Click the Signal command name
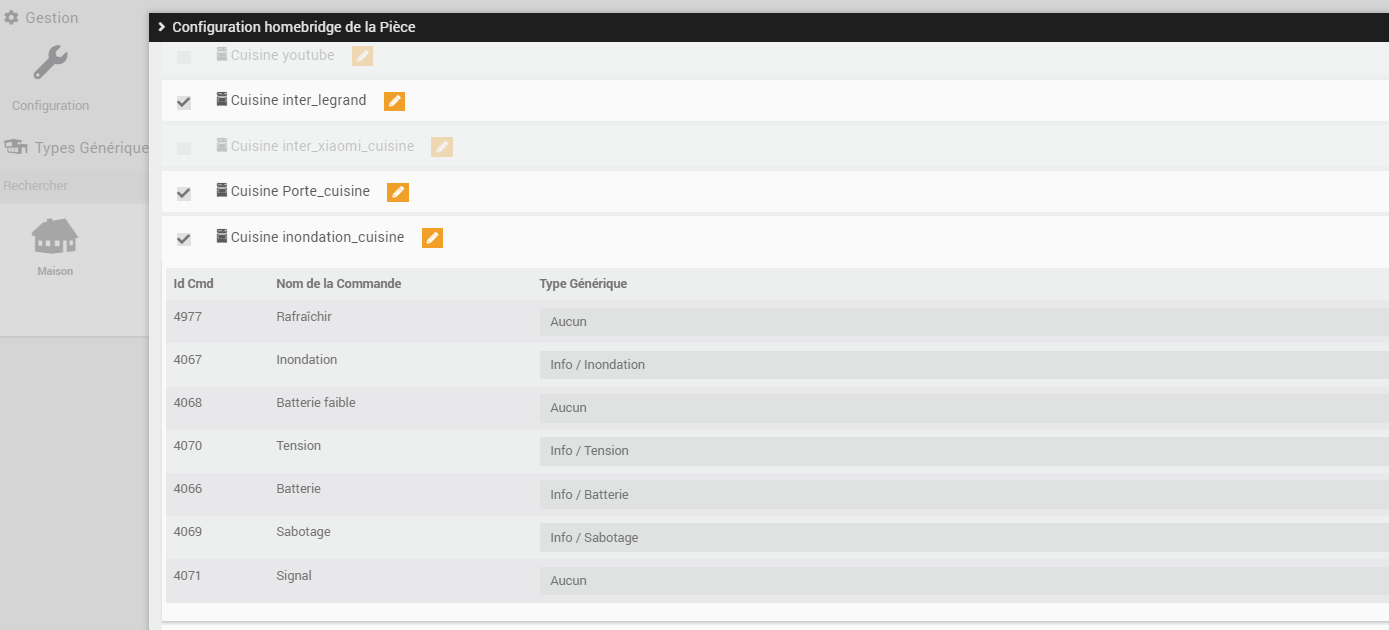Screen dimensions: 1389x630 294,576
